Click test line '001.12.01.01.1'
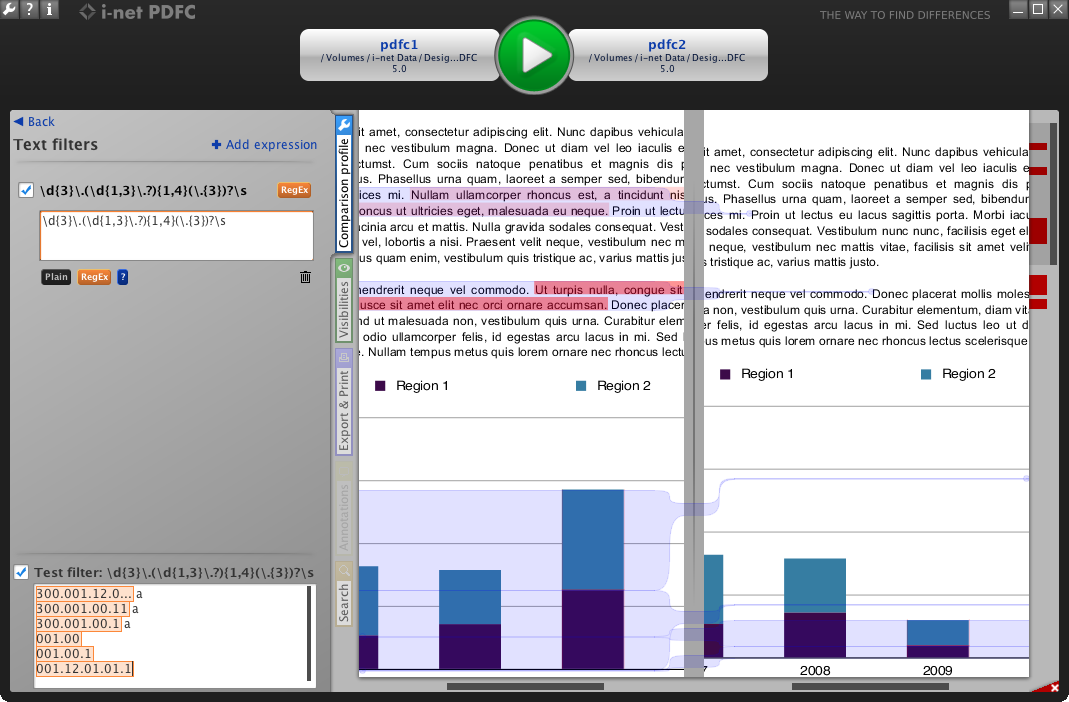Viewport: 1069px width, 702px height. tap(84, 669)
